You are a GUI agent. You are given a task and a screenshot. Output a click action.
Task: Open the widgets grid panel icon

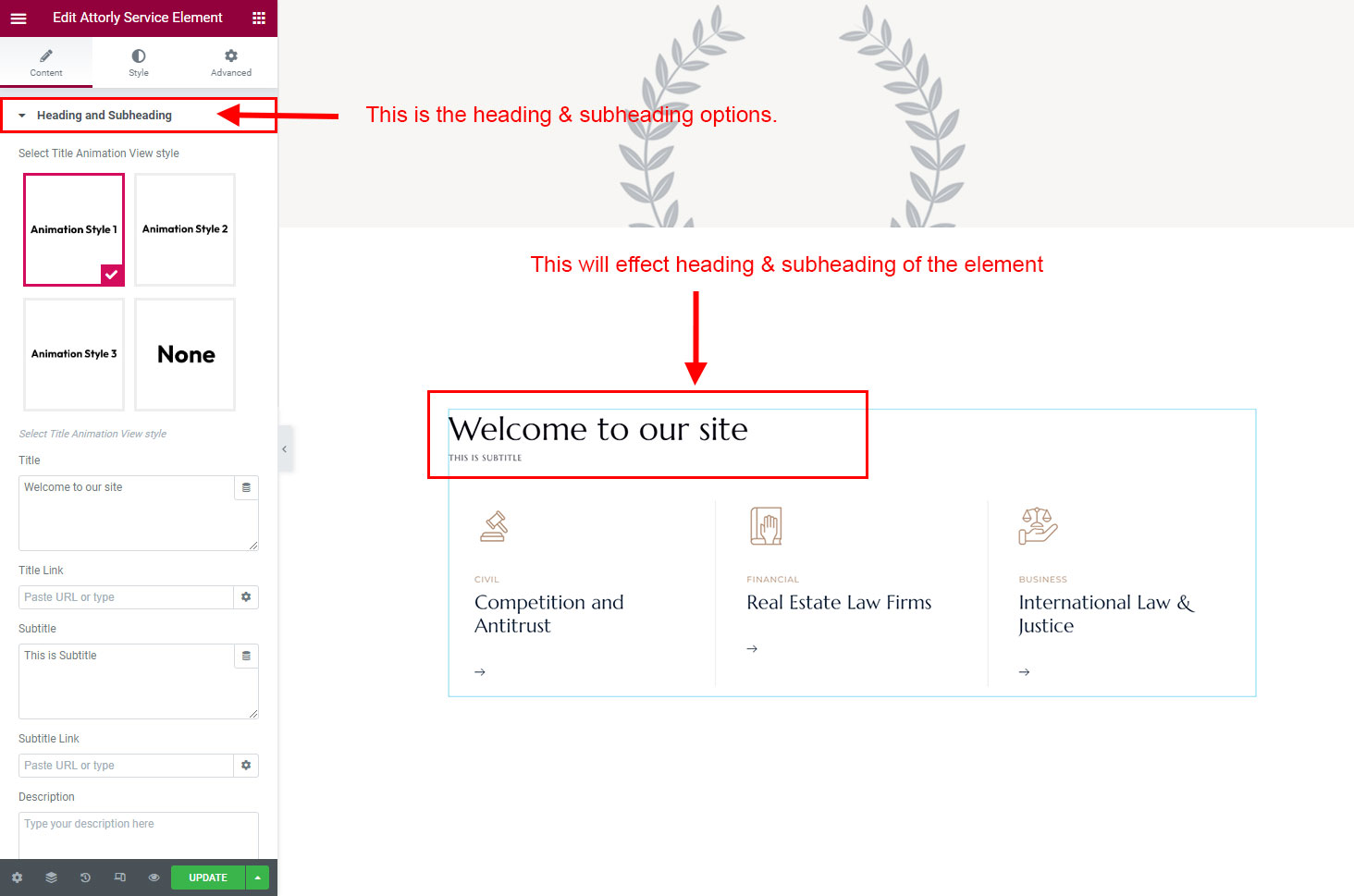click(259, 18)
